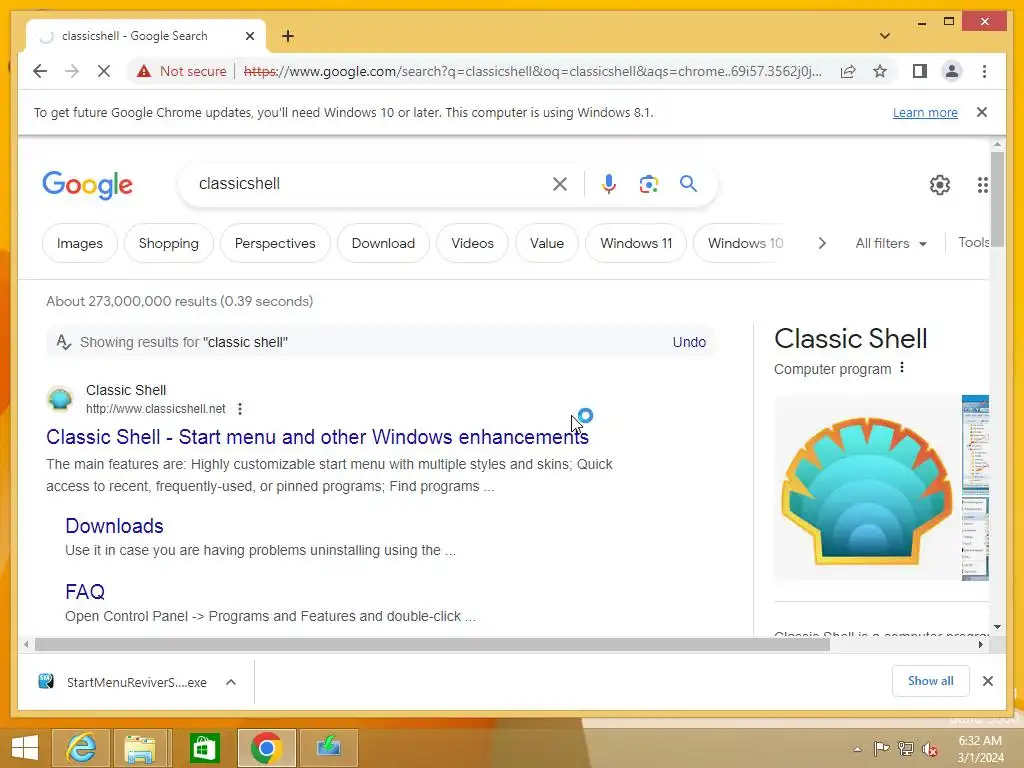
Task: Open the Windows Start button
Action: (25, 748)
